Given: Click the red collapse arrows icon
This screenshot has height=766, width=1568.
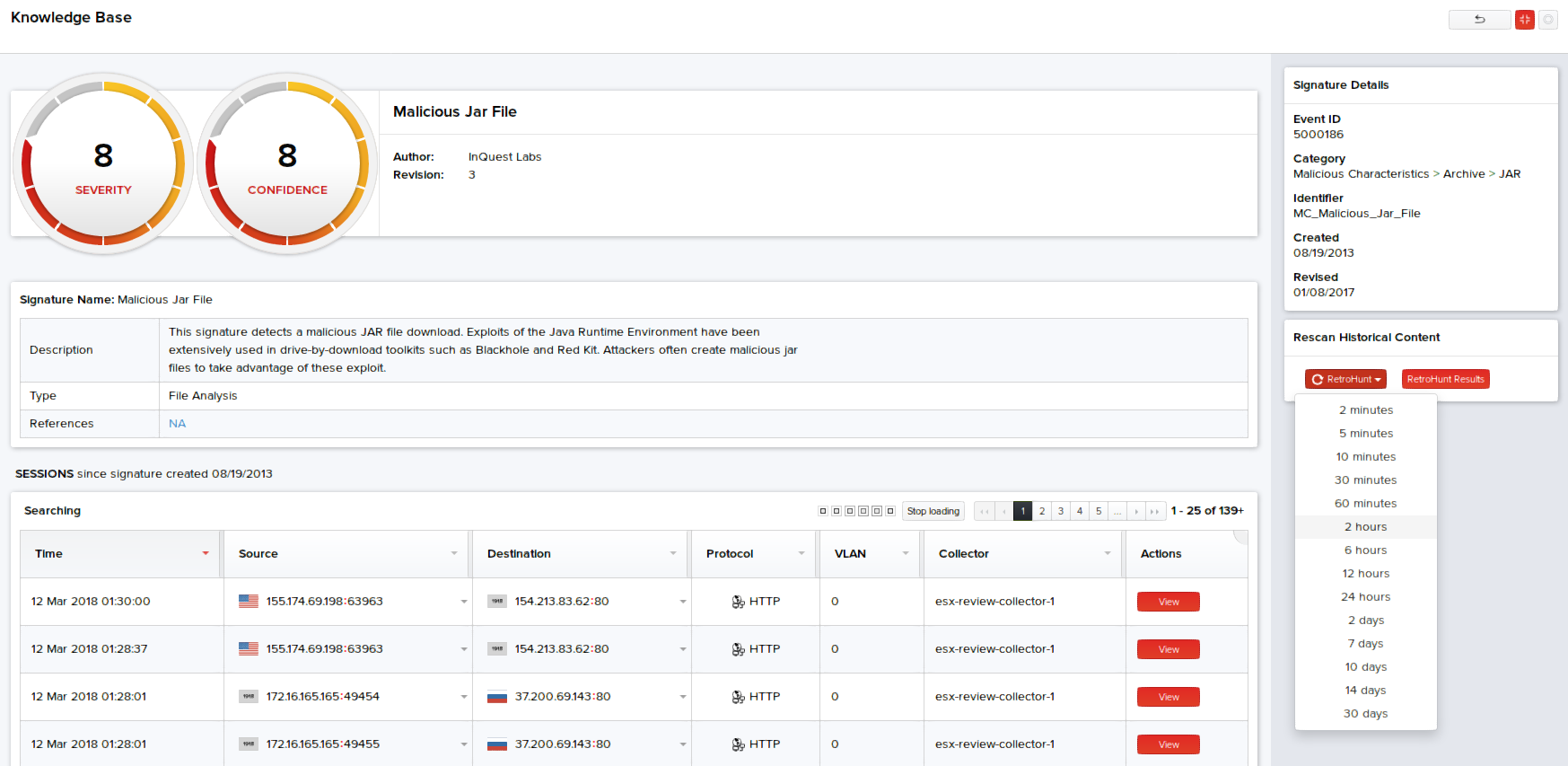Looking at the screenshot, I should [x=1524, y=20].
